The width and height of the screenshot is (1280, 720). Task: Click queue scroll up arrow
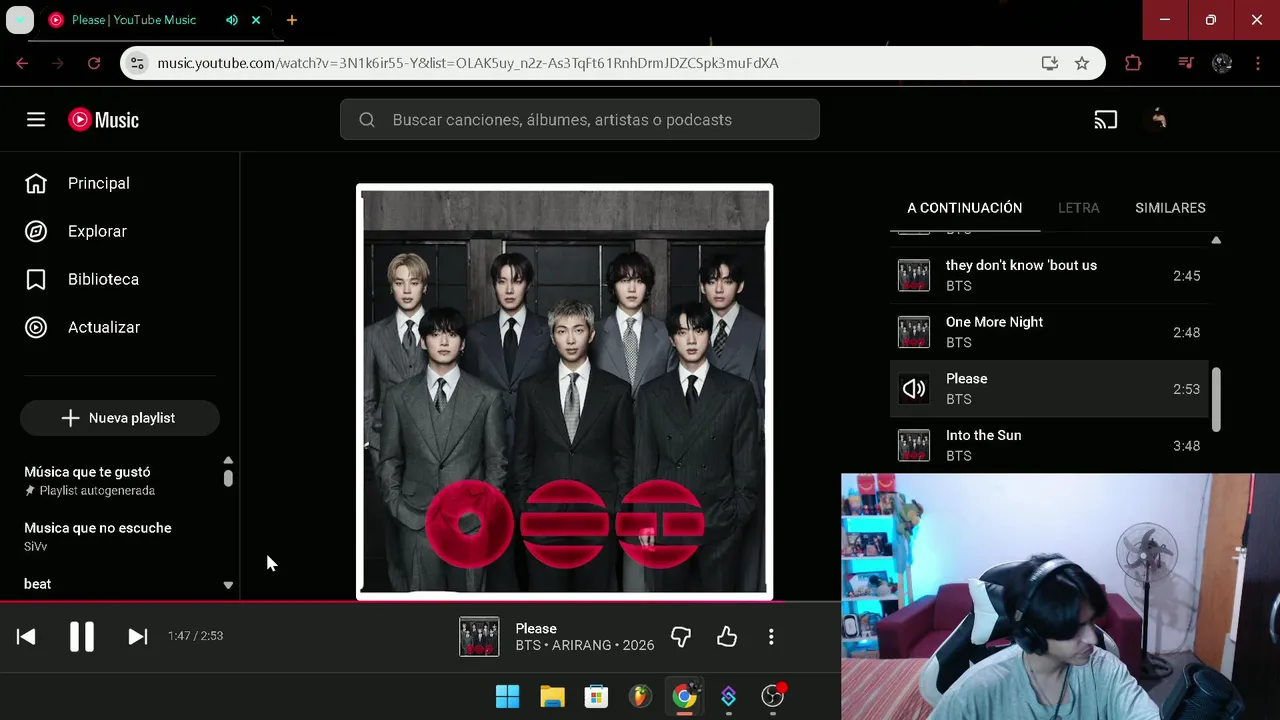[1216, 240]
